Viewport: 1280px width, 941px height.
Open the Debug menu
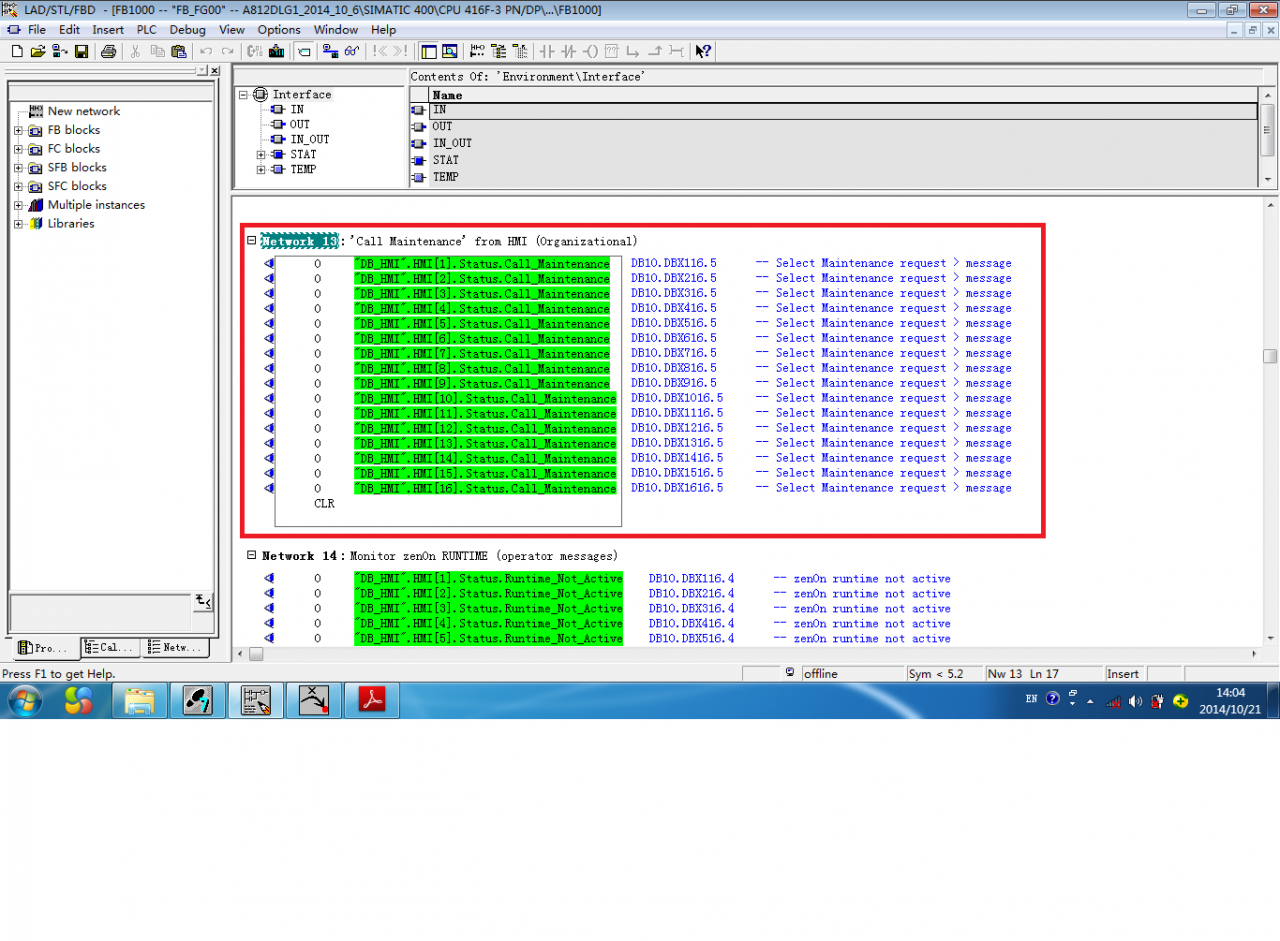188,30
